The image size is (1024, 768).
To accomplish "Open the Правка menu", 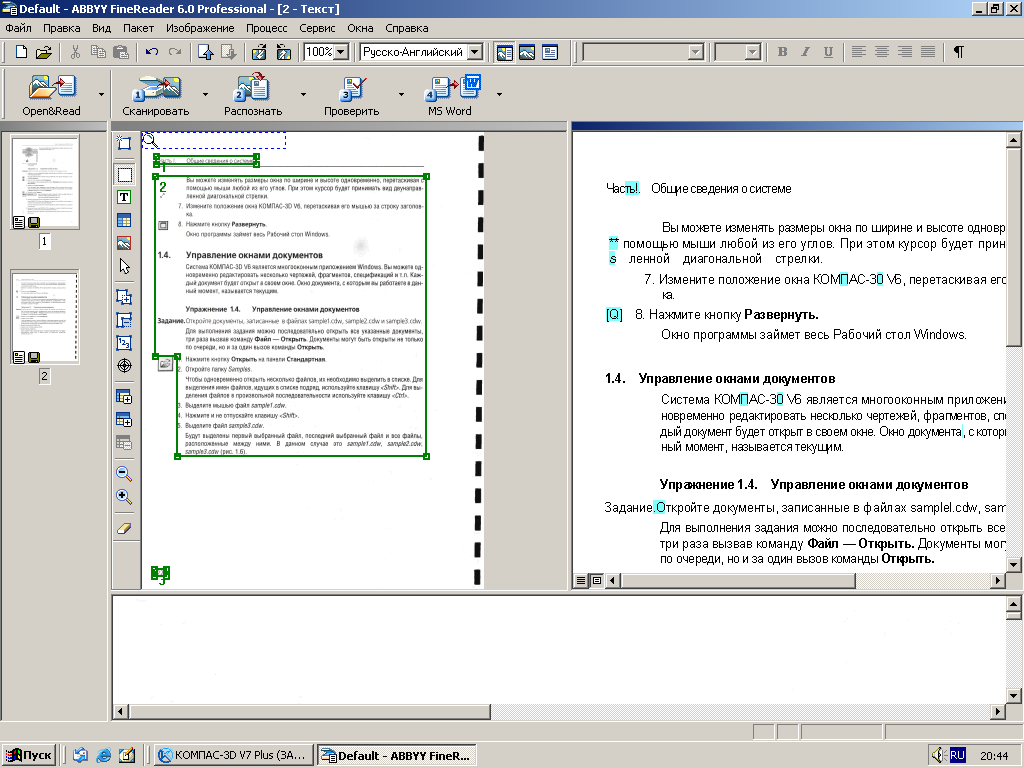I will tap(61, 28).
